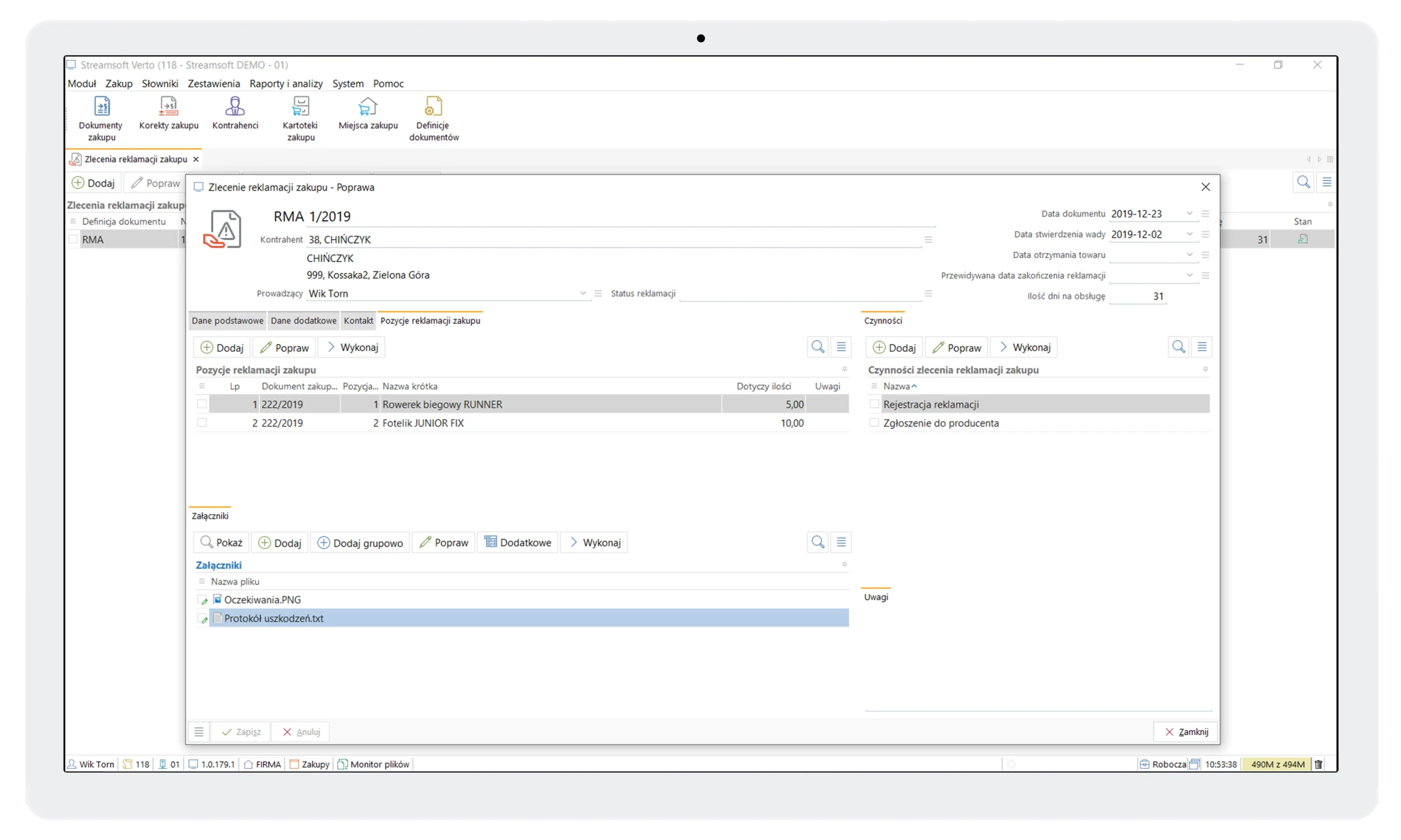The width and height of the screenshot is (1401, 840).
Task: Switch to the Dane dodatkowe tab
Action: tap(303, 320)
